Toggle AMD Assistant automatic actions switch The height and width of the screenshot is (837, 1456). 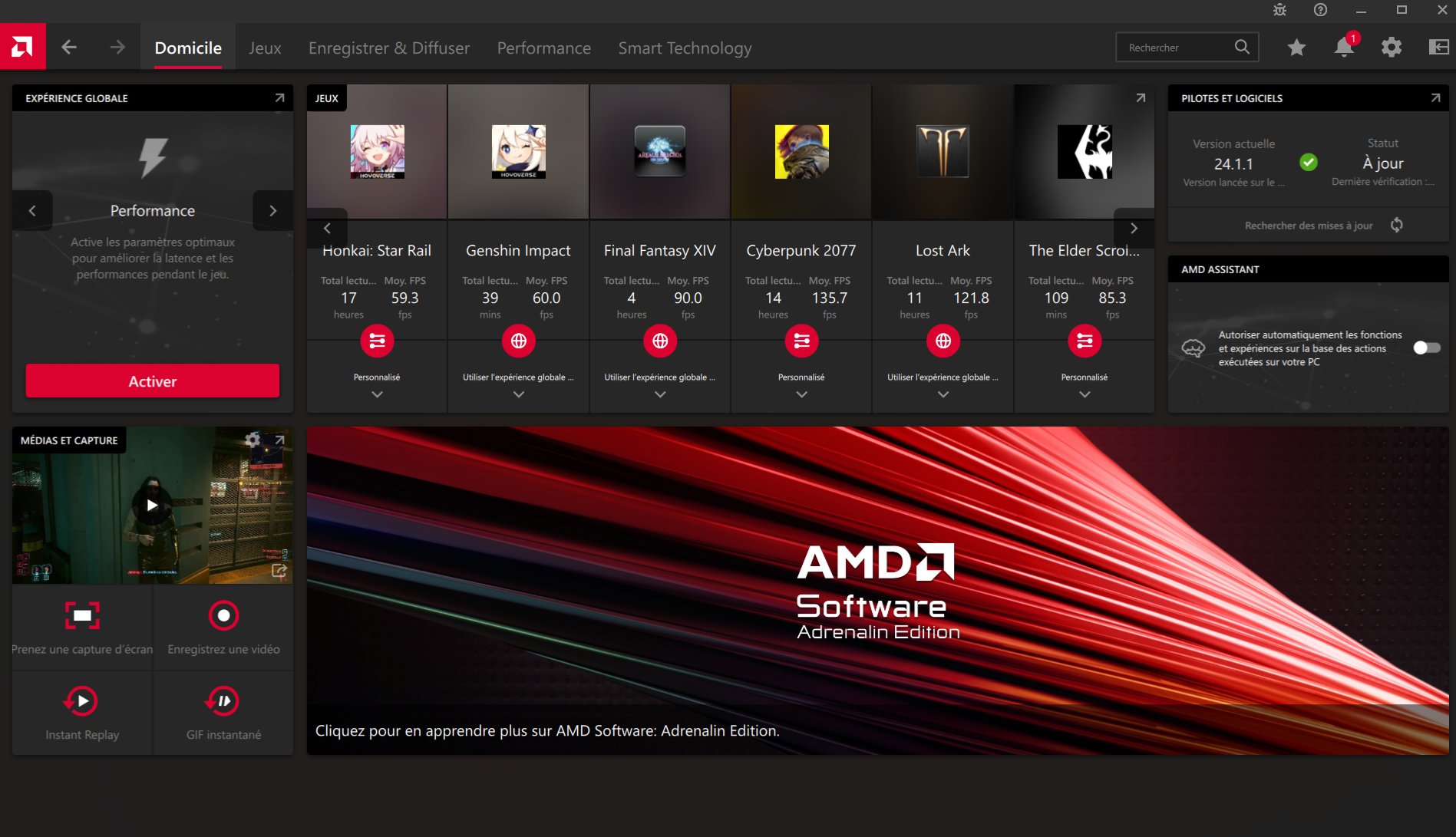[x=1427, y=348]
